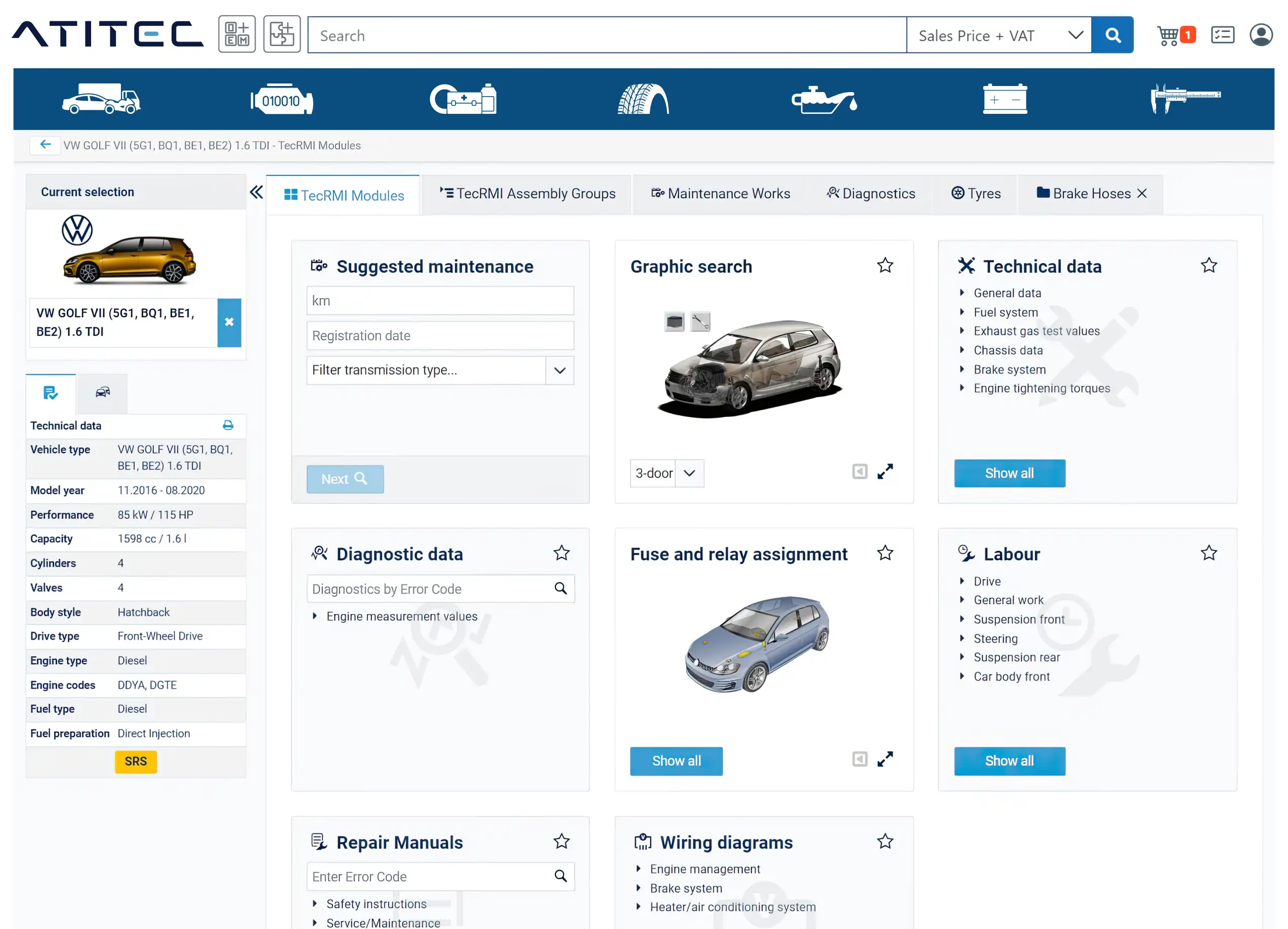Screen dimensions: 1288x929
Task: Open the vehicles category icon in blue bar
Action: pos(101,99)
